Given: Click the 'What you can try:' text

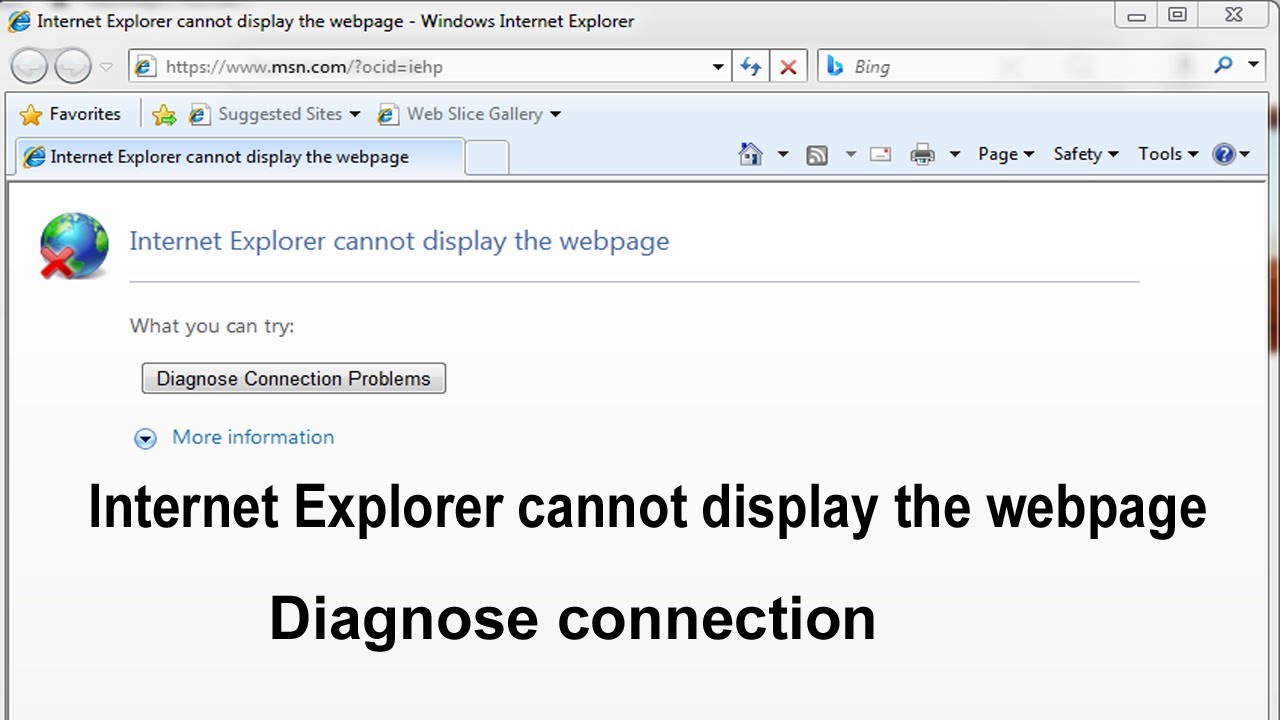Looking at the screenshot, I should pyautogui.click(x=212, y=326).
